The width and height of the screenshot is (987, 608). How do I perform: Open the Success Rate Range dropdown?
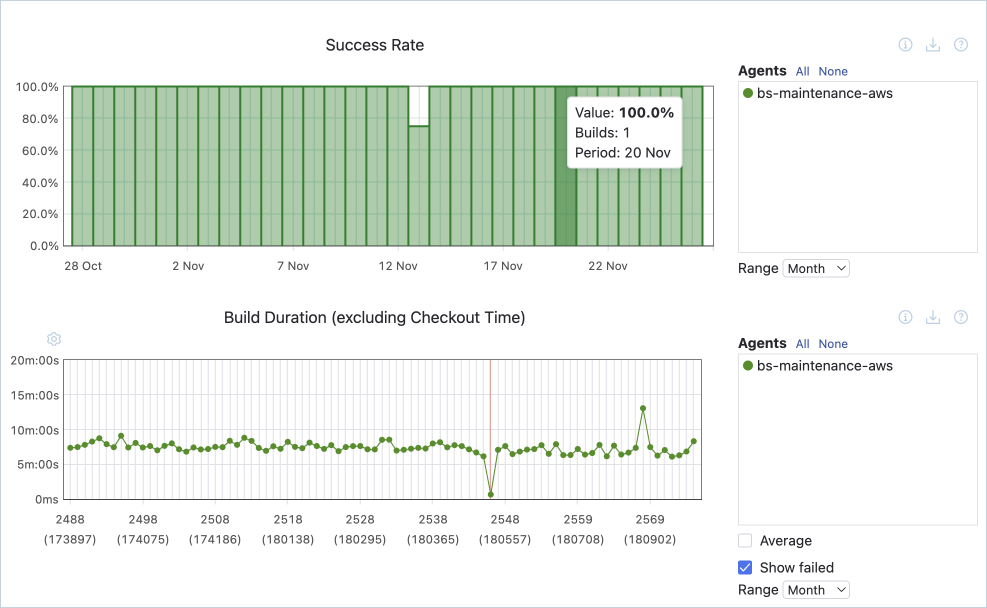coord(816,268)
